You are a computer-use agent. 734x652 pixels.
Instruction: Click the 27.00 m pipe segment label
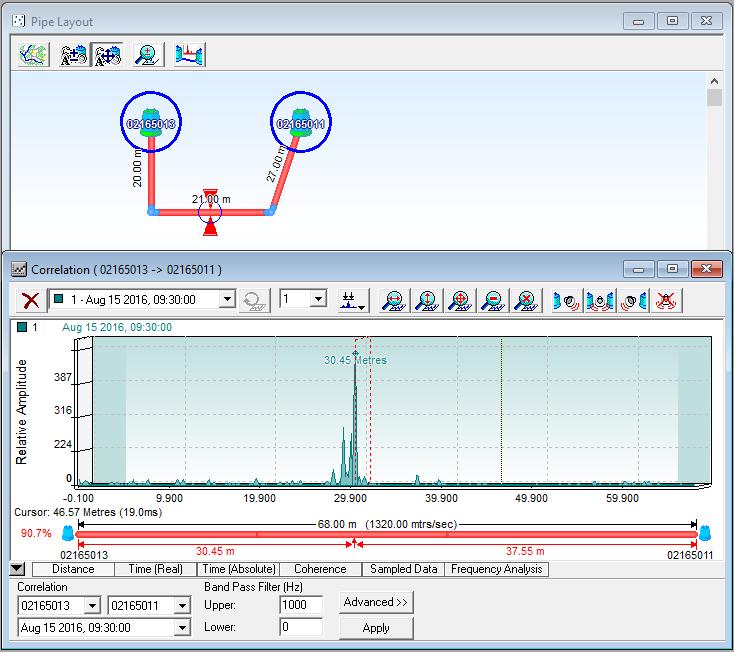click(x=276, y=164)
